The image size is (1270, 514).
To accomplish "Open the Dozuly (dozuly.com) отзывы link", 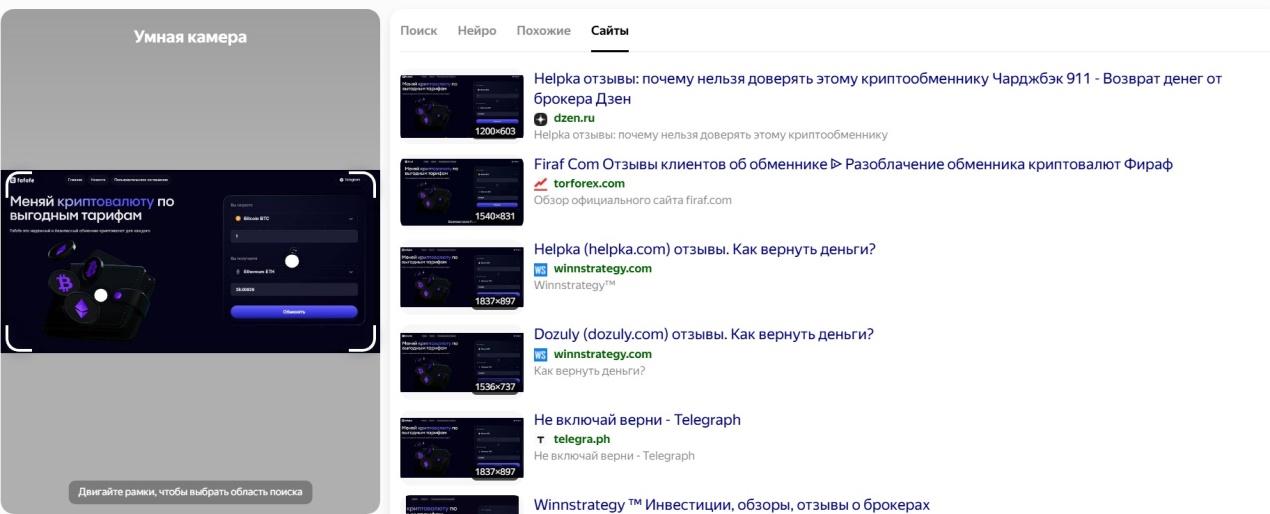I will coord(704,335).
